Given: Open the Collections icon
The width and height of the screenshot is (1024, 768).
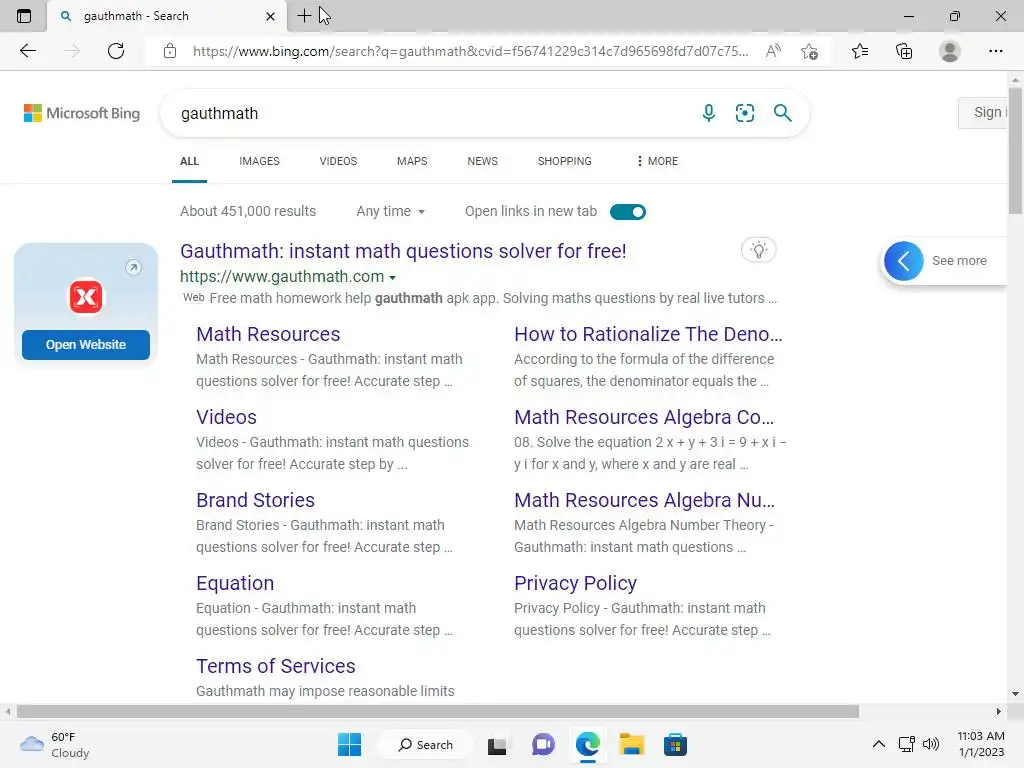Looking at the screenshot, I should [904, 51].
